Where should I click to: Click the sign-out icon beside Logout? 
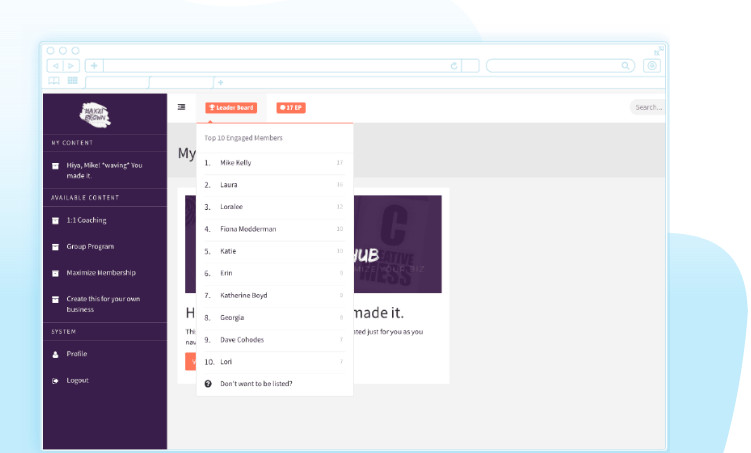pyautogui.click(x=56, y=381)
